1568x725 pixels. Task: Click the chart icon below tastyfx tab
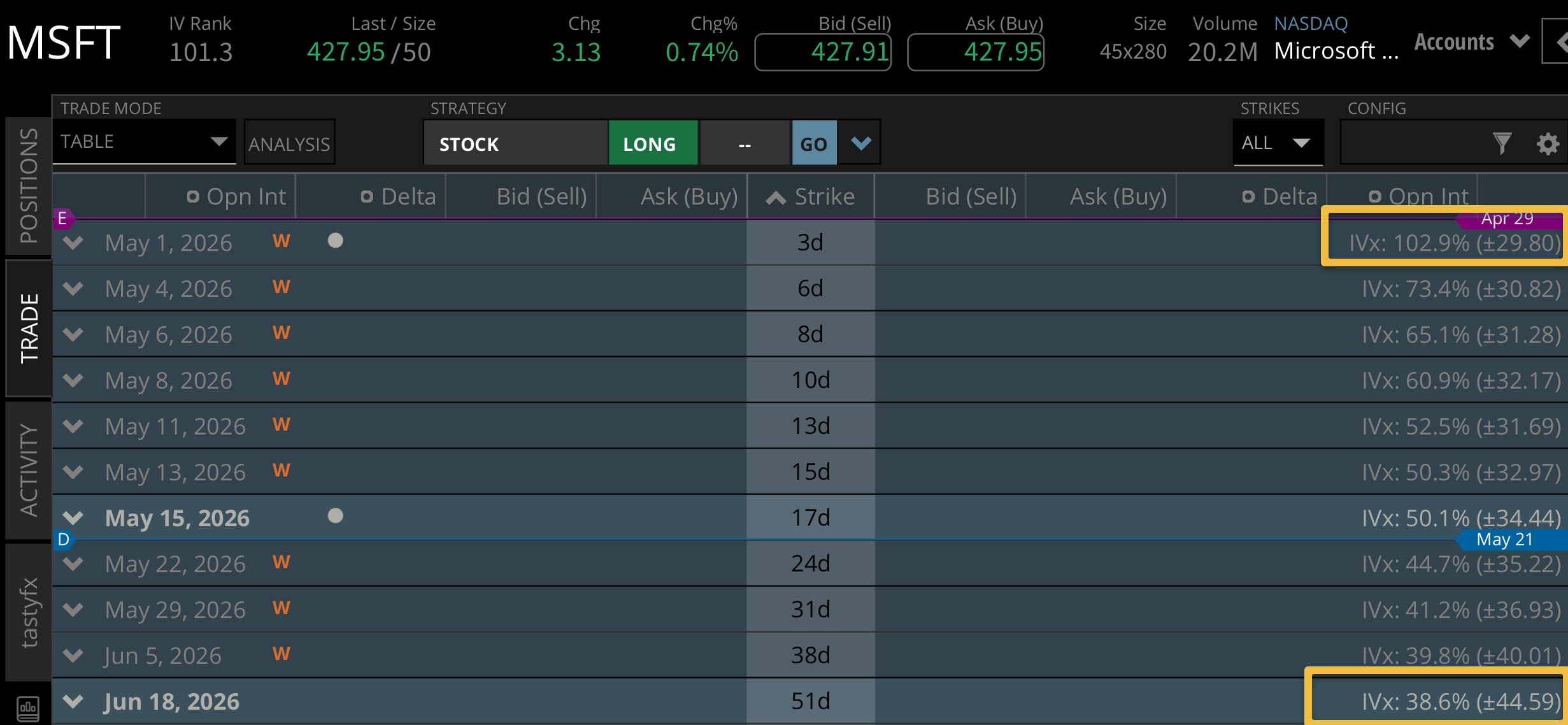tap(28, 708)
